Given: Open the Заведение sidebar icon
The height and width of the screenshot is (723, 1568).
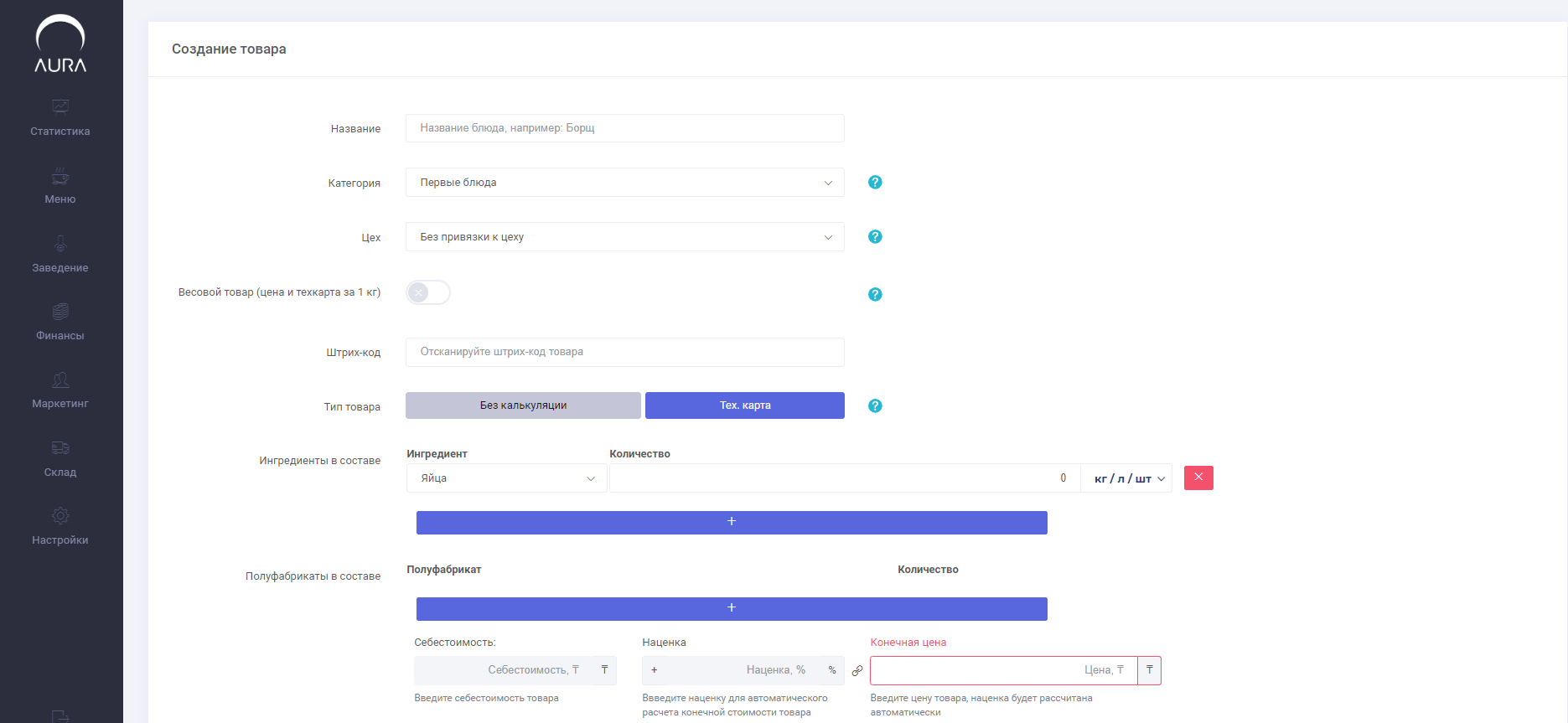Looking at the screenshot, I should (x=60, y=244).
